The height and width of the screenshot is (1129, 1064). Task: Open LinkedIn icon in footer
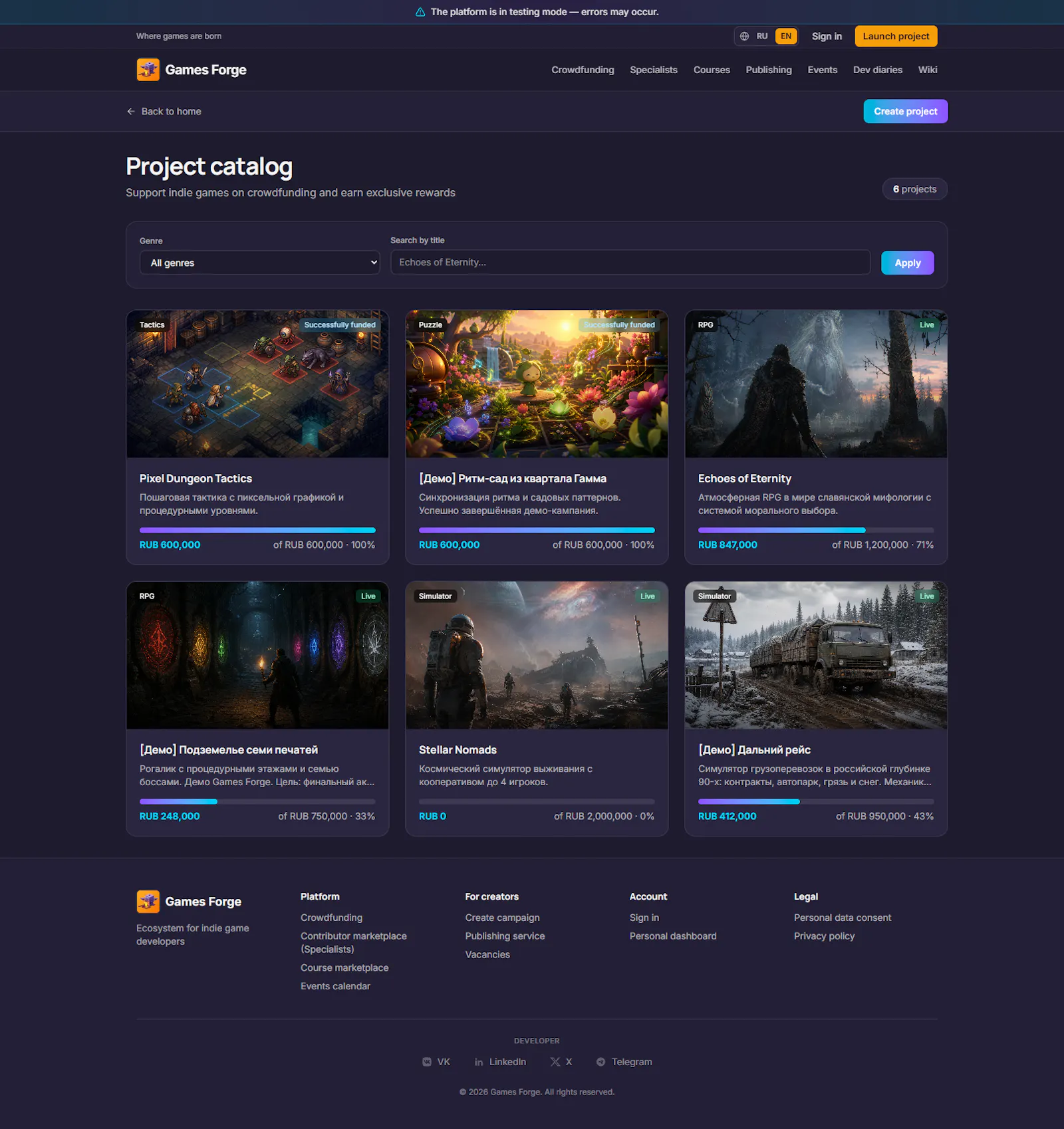pyautogui.click(x=479, y=1062)
